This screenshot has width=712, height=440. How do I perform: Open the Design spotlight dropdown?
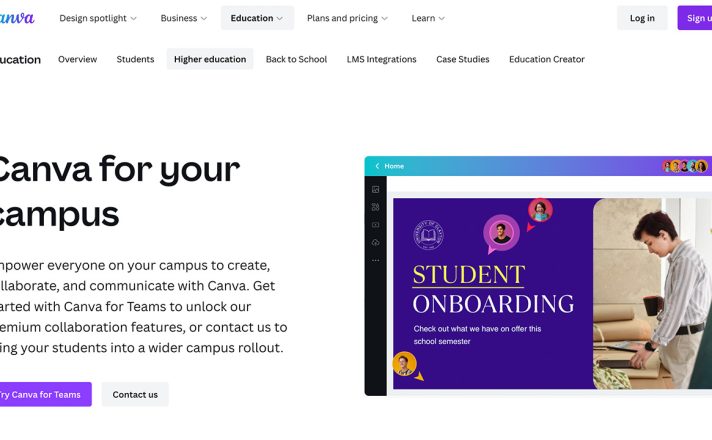coord(98,18)
